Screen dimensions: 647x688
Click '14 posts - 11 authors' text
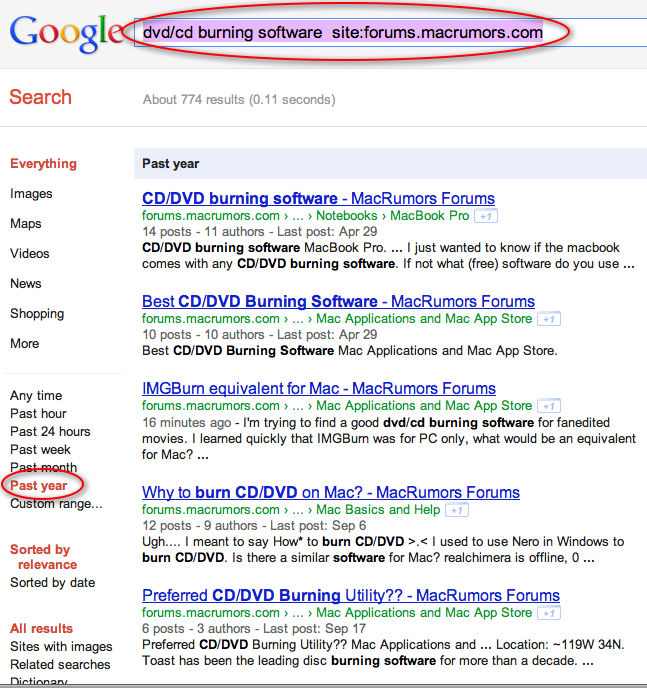tap(203, 232)
